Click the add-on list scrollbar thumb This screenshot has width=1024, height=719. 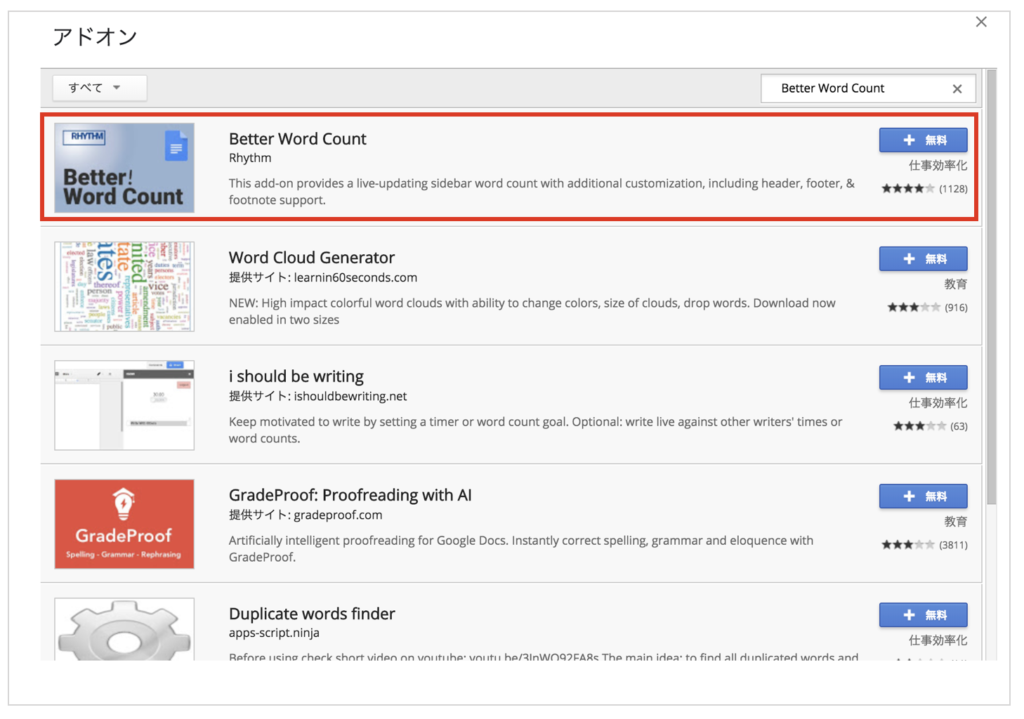coord(991,287)
